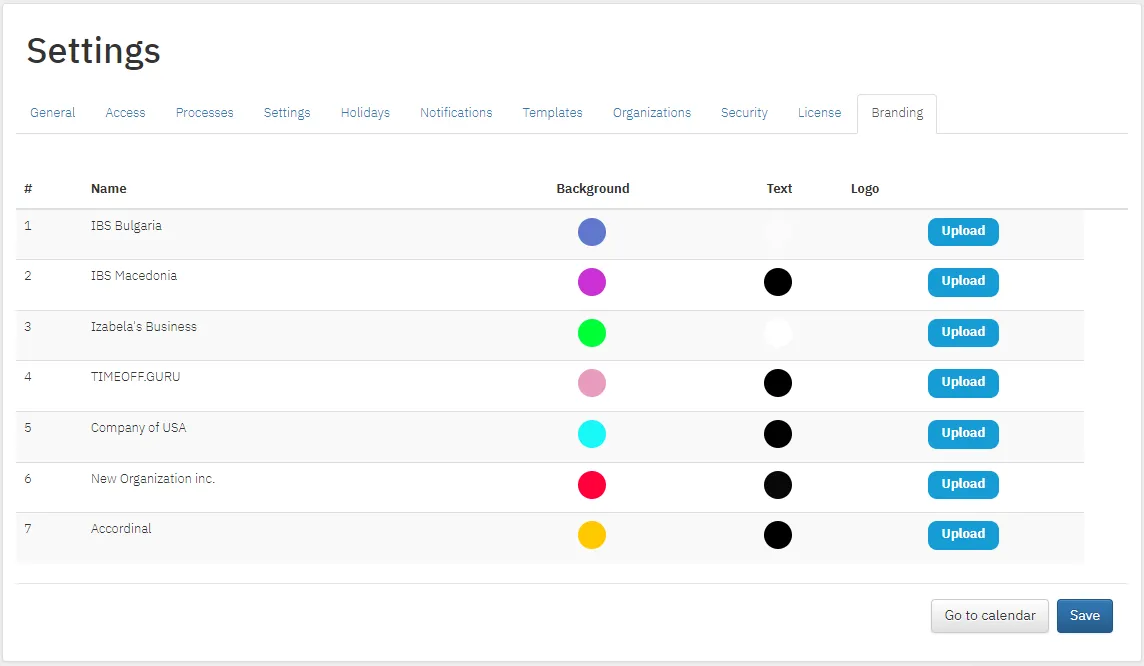The image size is (1144, 666).
Task: Change Accordinal text color swatch
Action: (x=778, y=535)
